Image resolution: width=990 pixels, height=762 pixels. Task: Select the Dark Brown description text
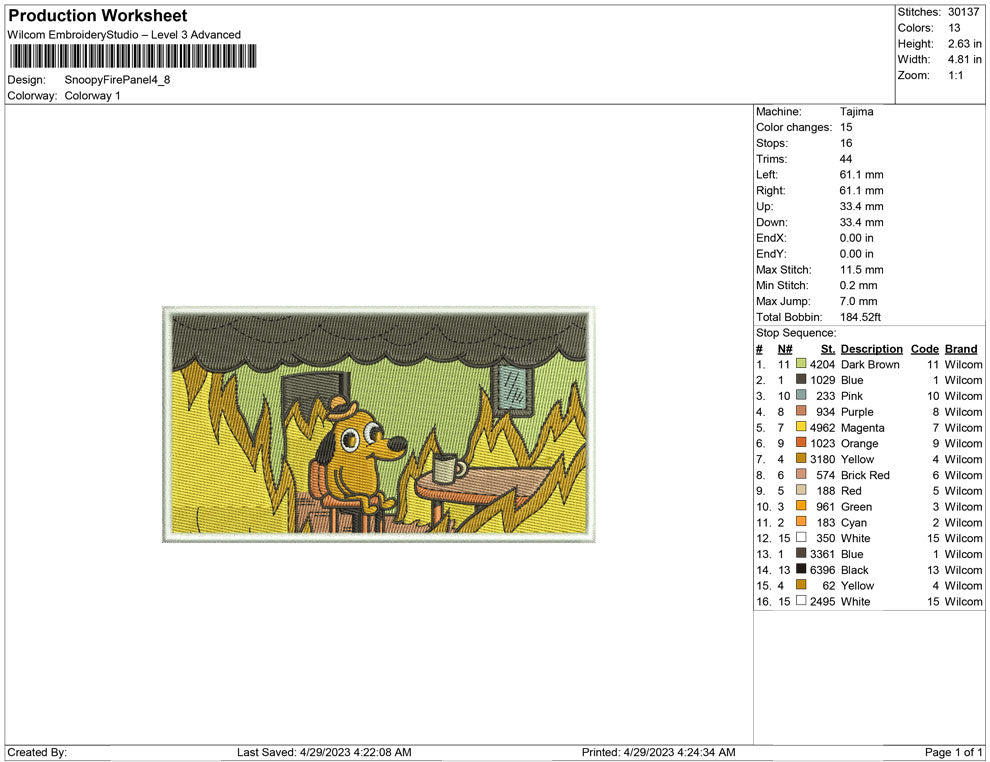[870, 364]
